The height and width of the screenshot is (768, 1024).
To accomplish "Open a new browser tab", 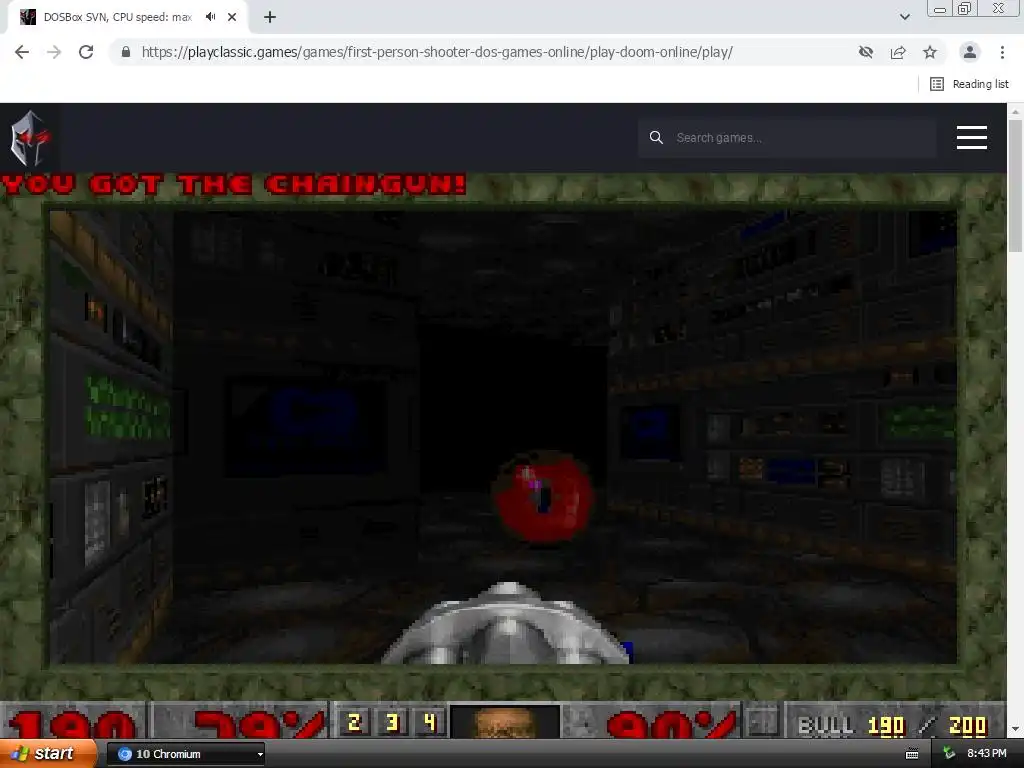I will 270,17.
